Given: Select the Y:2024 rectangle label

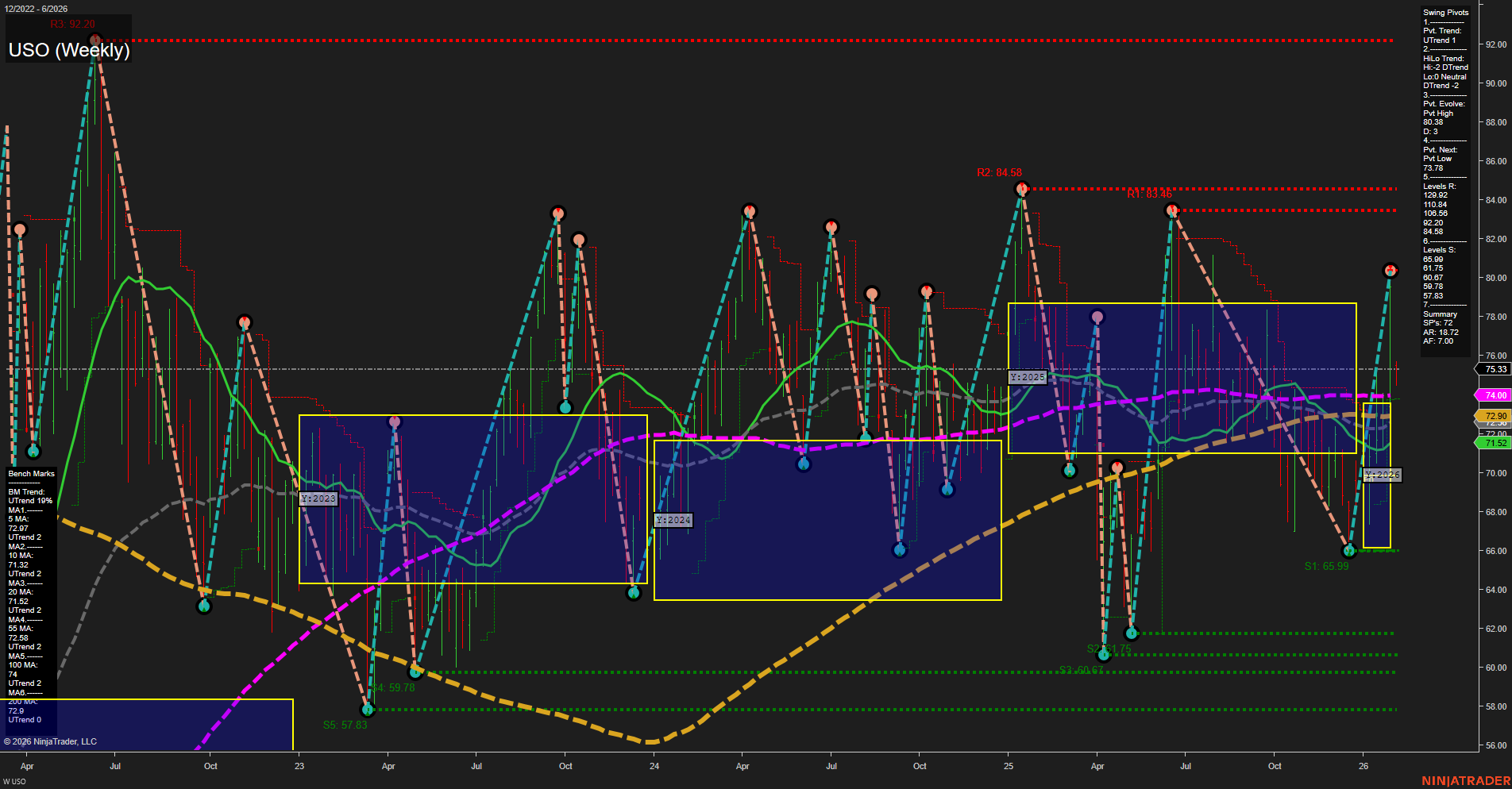Looking at the screenshot, I should pyautogui.click(x=672, y=520).
